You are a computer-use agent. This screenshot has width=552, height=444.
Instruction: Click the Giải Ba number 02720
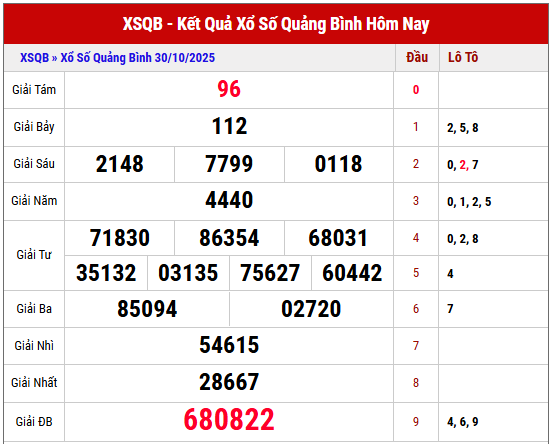311,309
